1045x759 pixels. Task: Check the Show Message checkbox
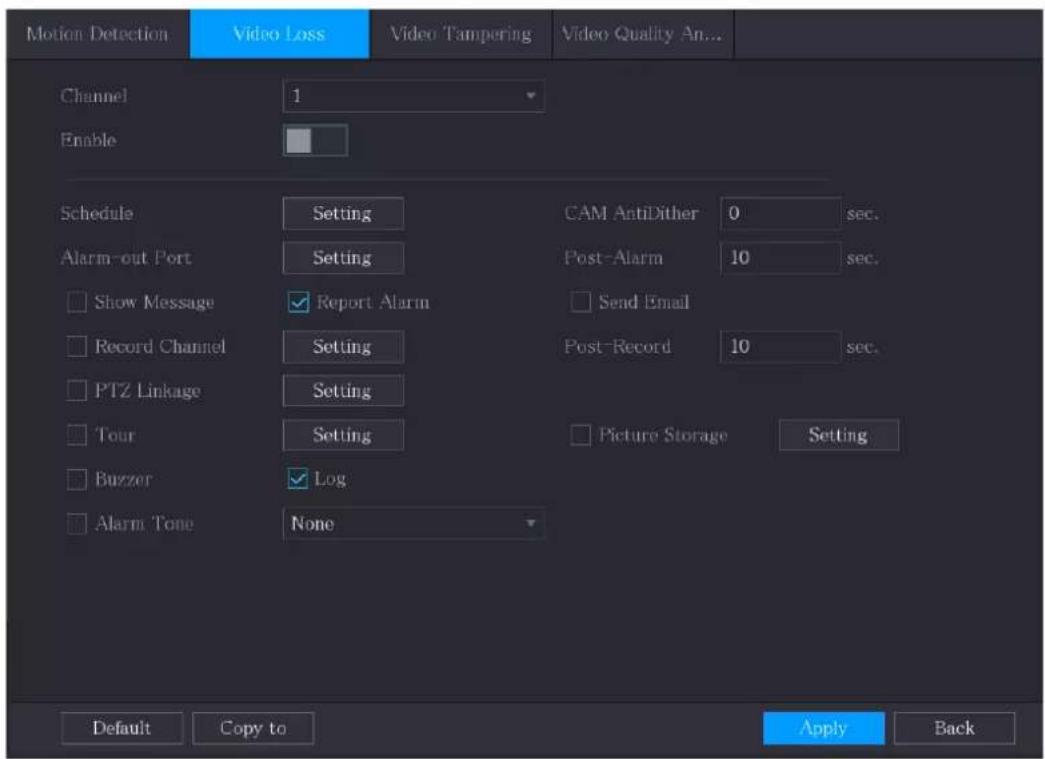(x=77, y=303)
